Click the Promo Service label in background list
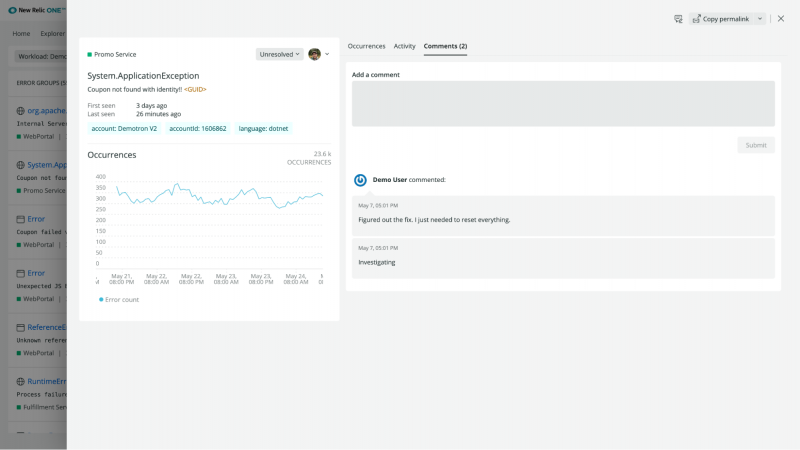This screenshot has width=800, height=450. tap(44, 190)
